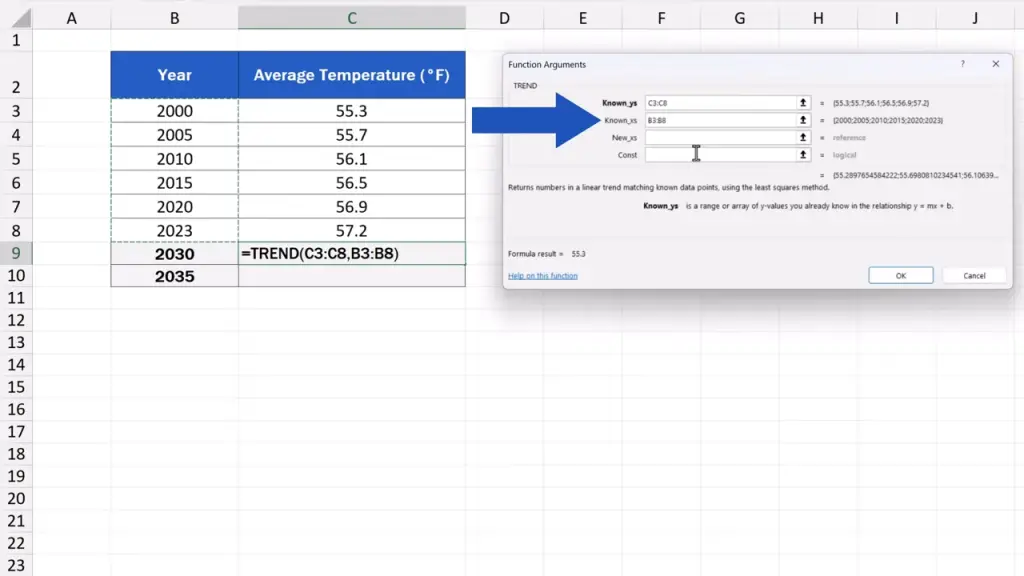Select column C header
Image resolution: width=1024 pixels, height=576 pixels.
351,18
